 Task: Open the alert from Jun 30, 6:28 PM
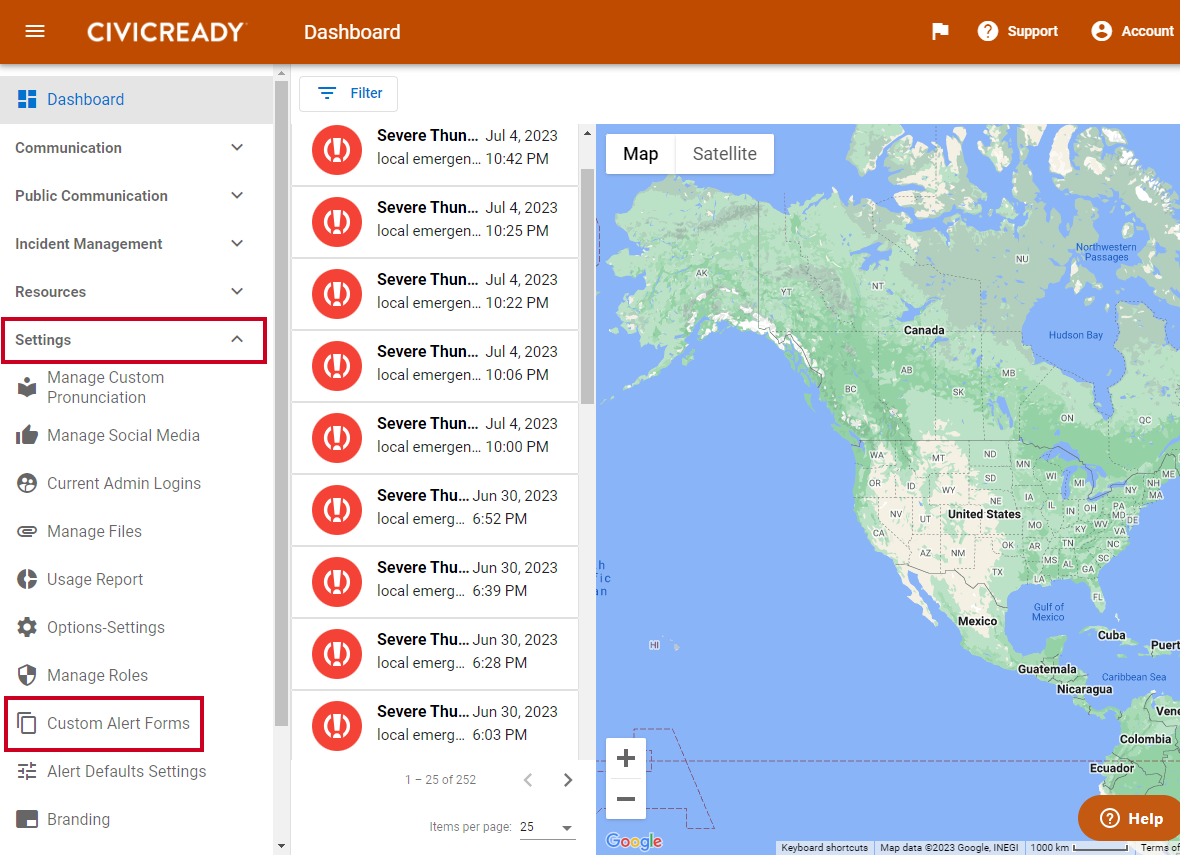435,654
